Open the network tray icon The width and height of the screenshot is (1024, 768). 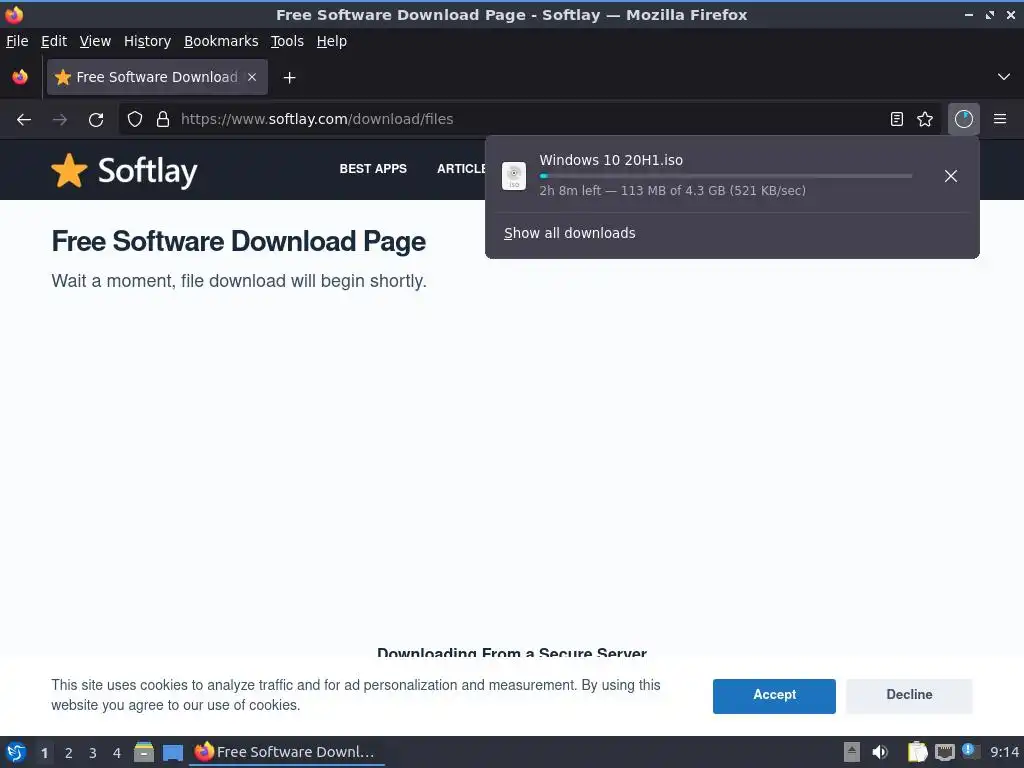pyautogui.click(x=944, y=752)
